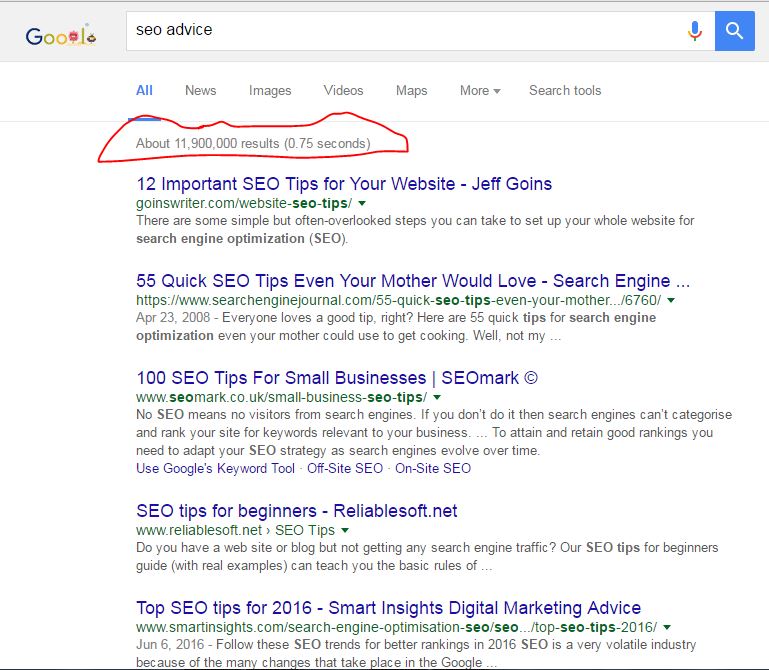
Task: Expand the More dropdown menu
Action: tap(480, 90)
